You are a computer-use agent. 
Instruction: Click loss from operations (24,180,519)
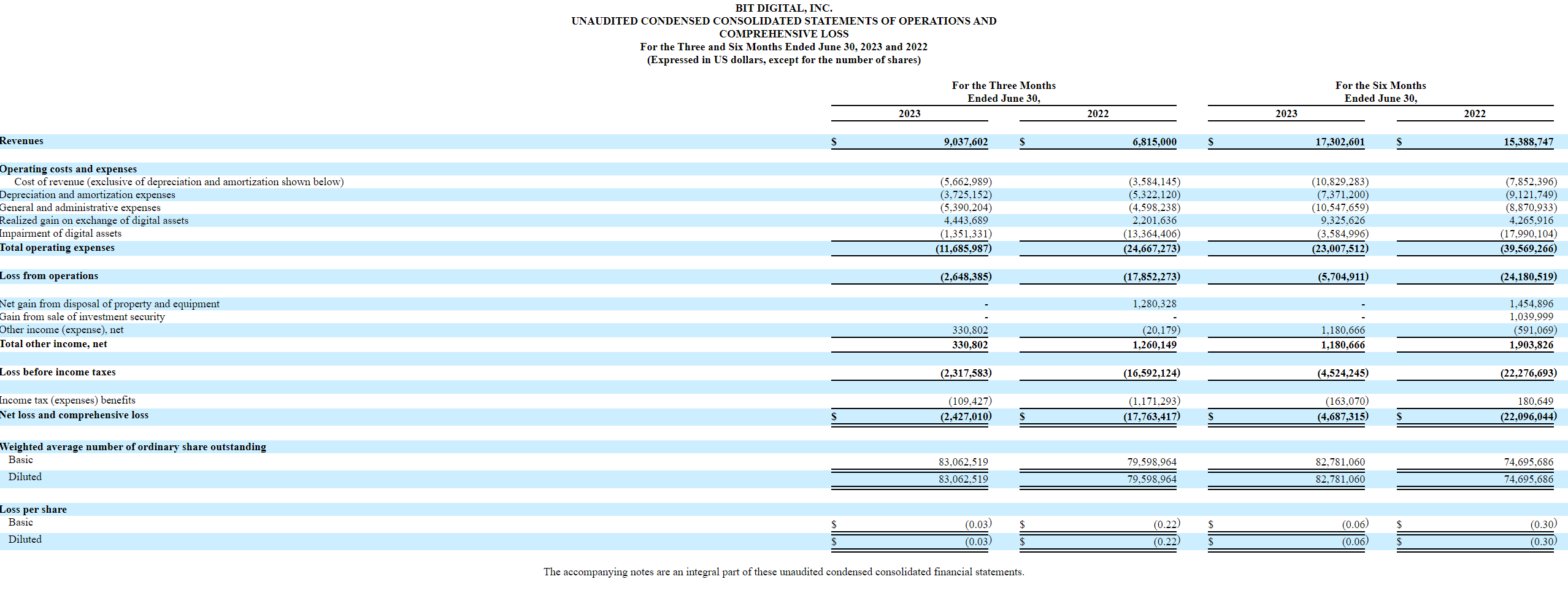coord(1528,277)
